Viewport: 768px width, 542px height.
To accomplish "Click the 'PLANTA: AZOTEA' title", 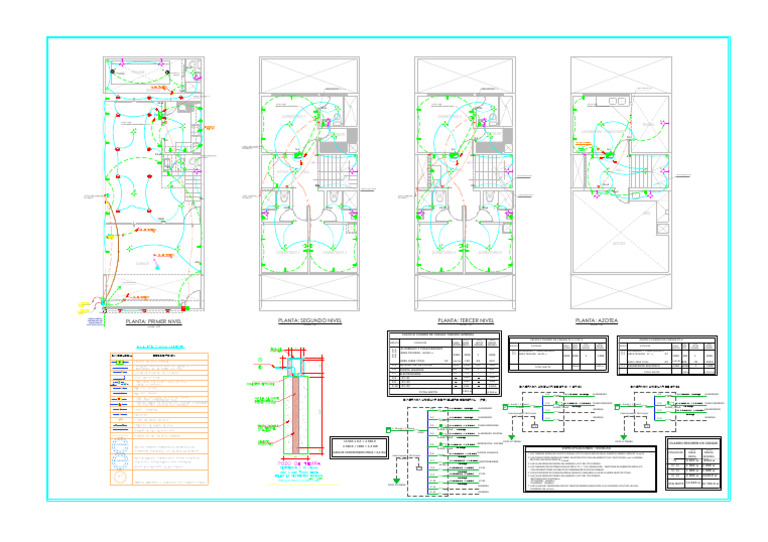I will tap(596, 321).
